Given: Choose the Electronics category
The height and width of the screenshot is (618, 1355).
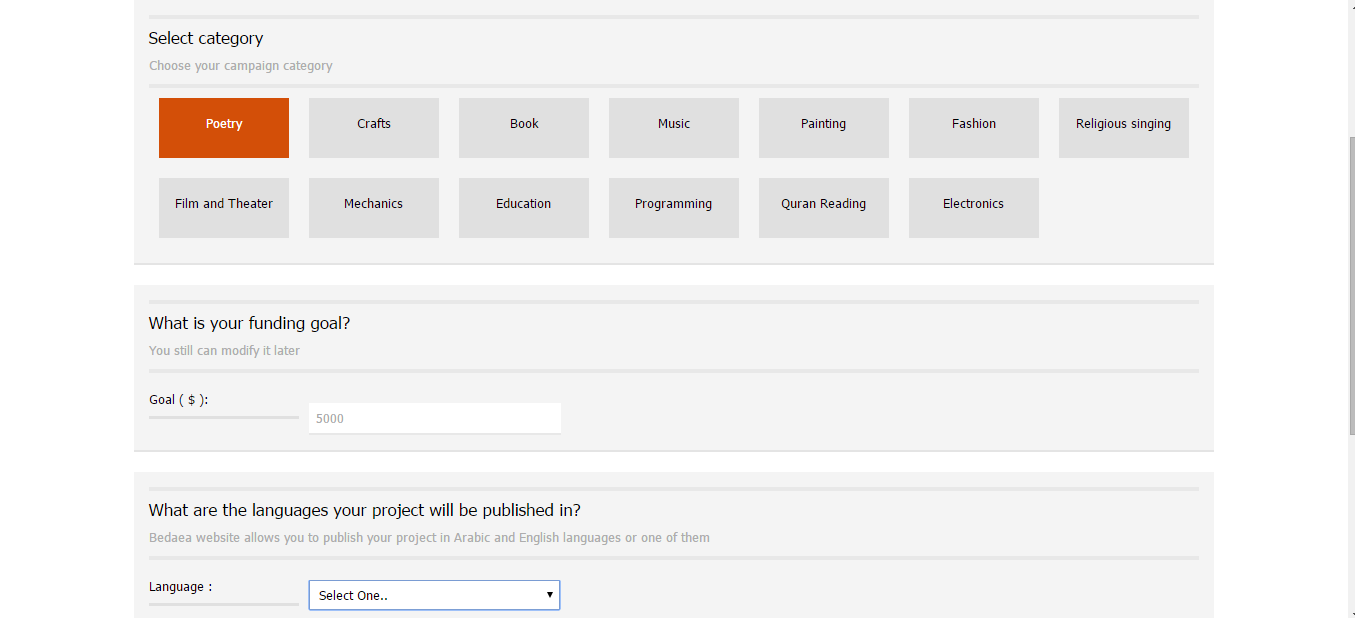Looking at the screenshot, I should click(974, 208).
